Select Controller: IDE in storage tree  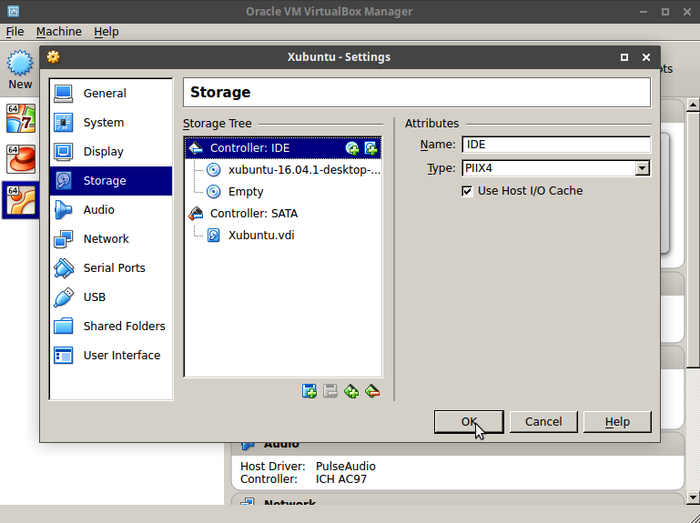click(283, 148)
